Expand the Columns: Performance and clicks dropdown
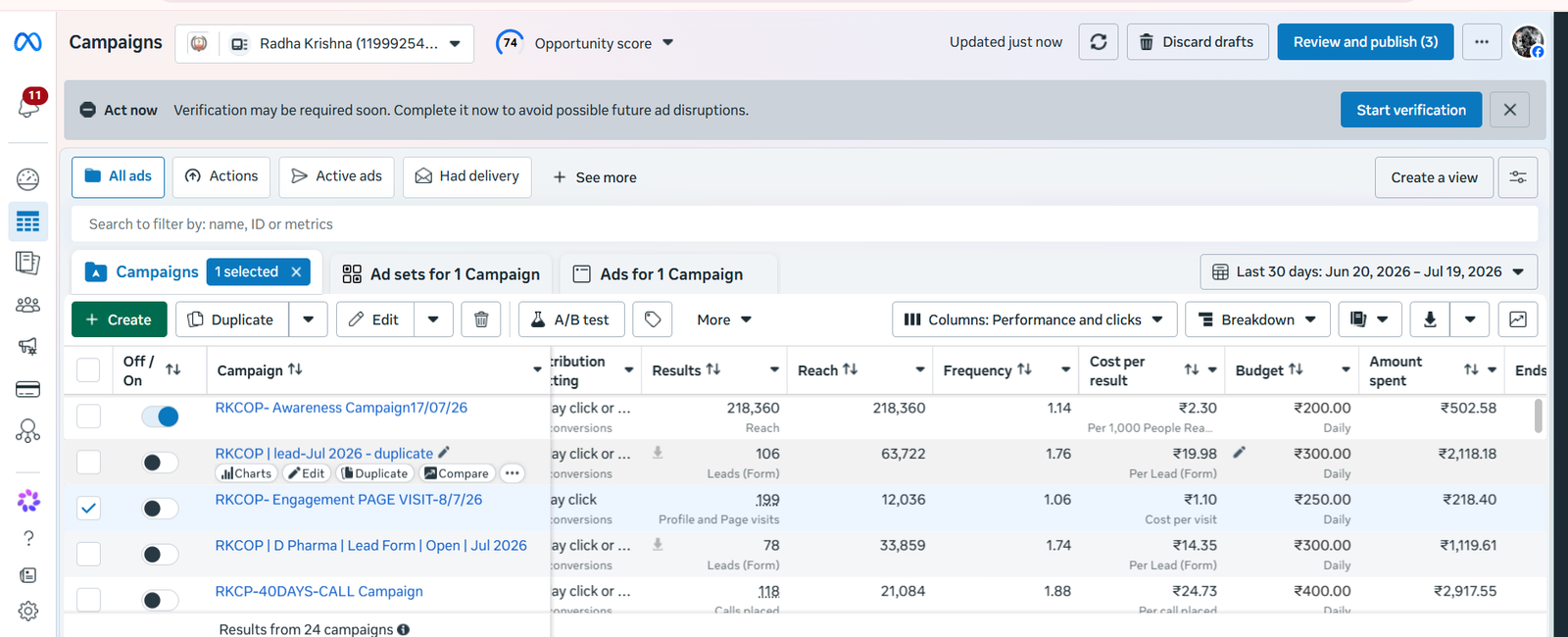Viewport: 1568px width, 637px height. click(1034, 319)
